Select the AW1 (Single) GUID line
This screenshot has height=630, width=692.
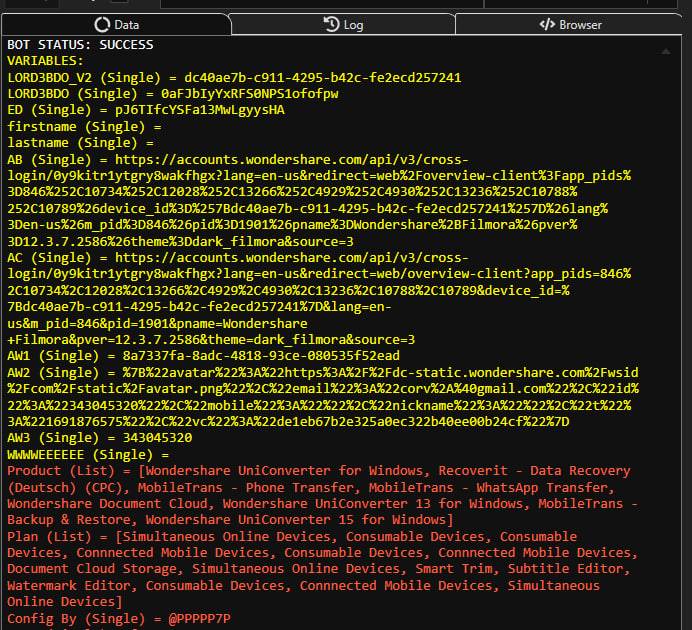(203, 356)
